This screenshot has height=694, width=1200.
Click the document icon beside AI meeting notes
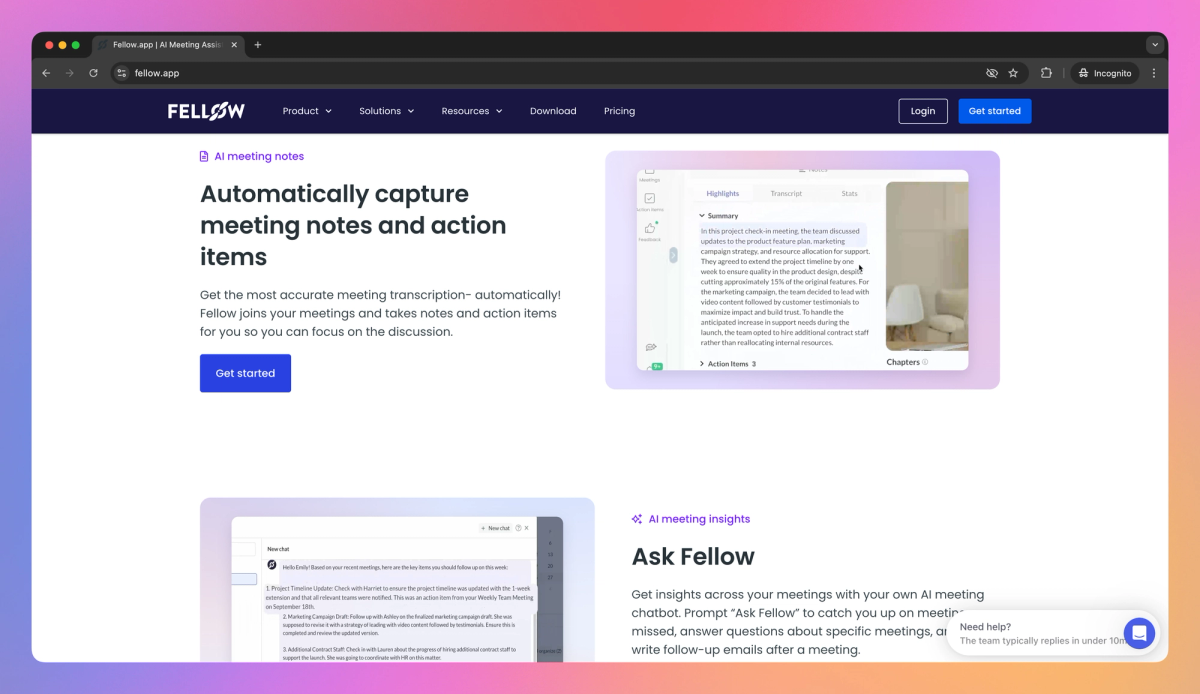coord(205,157)
